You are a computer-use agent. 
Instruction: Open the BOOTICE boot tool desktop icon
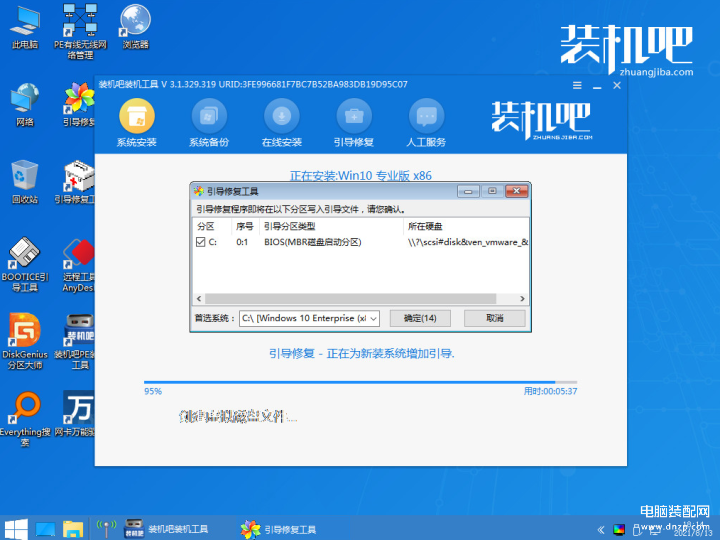[25, 264]
